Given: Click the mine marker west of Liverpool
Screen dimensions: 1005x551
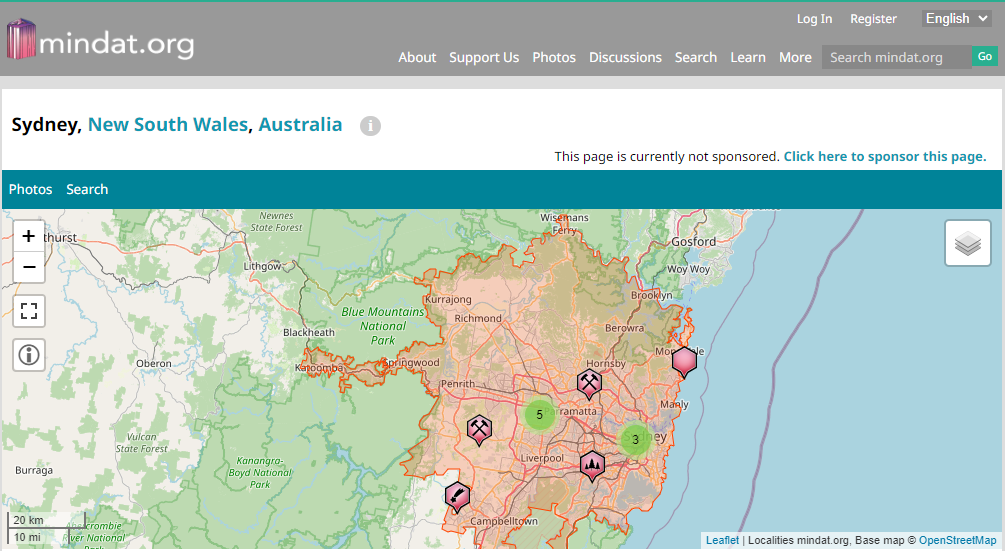Looking at the screenshot, I should tap(479, 429).
